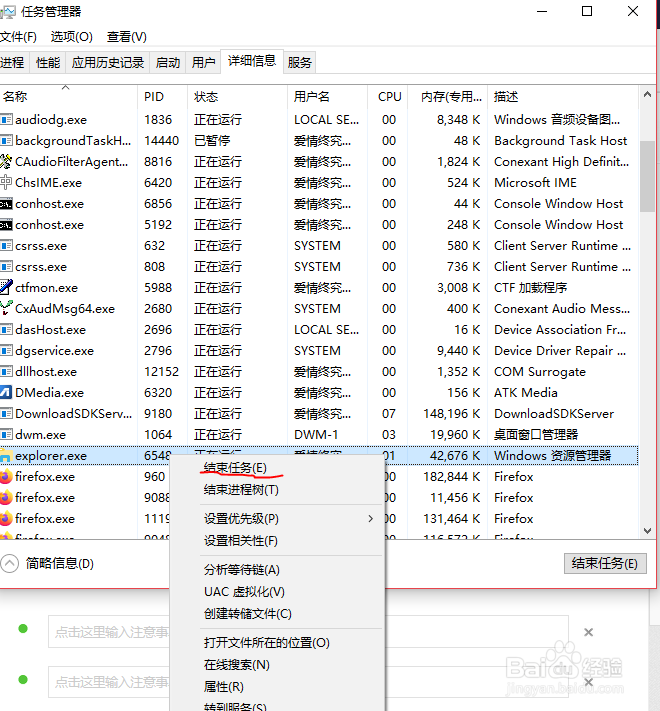Click the Firefox icon for PID 960
This screenshot has width=660, height=711.
pos(6,477)
